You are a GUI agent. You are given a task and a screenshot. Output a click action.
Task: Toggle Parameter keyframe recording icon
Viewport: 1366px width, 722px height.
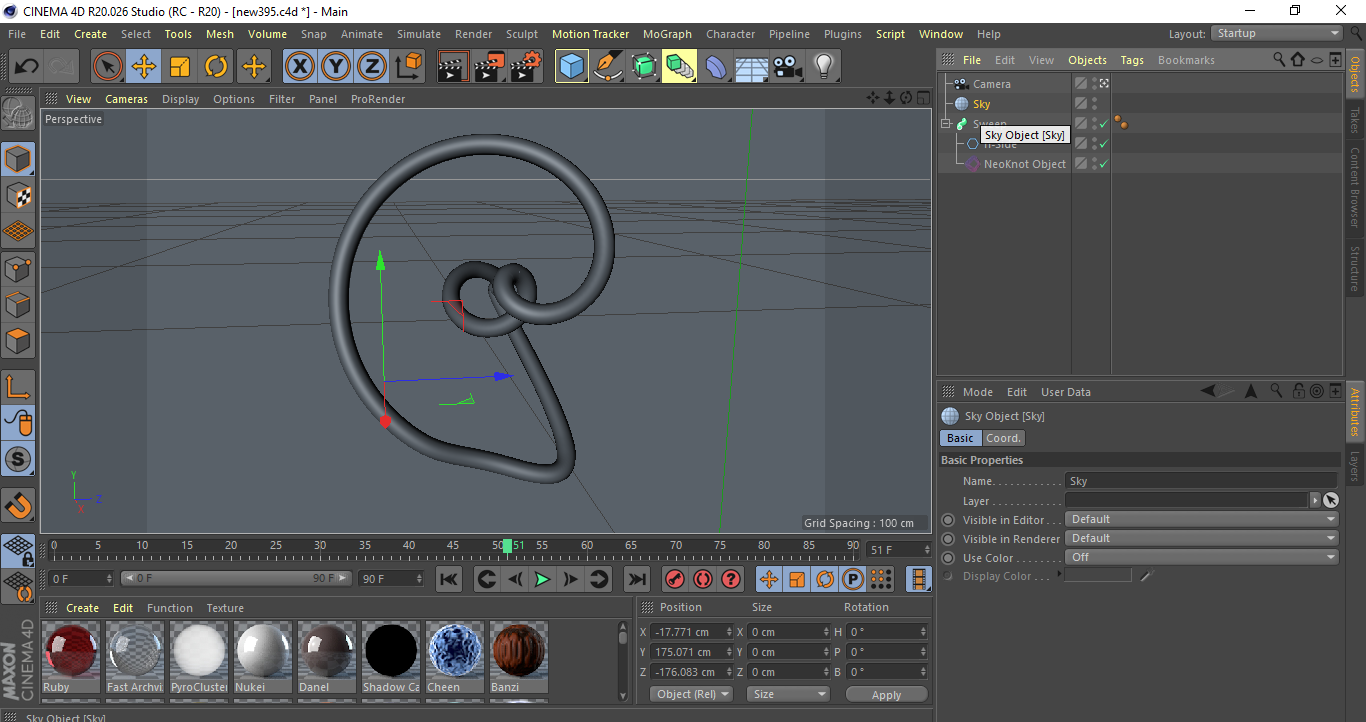[x=853, y=579]
